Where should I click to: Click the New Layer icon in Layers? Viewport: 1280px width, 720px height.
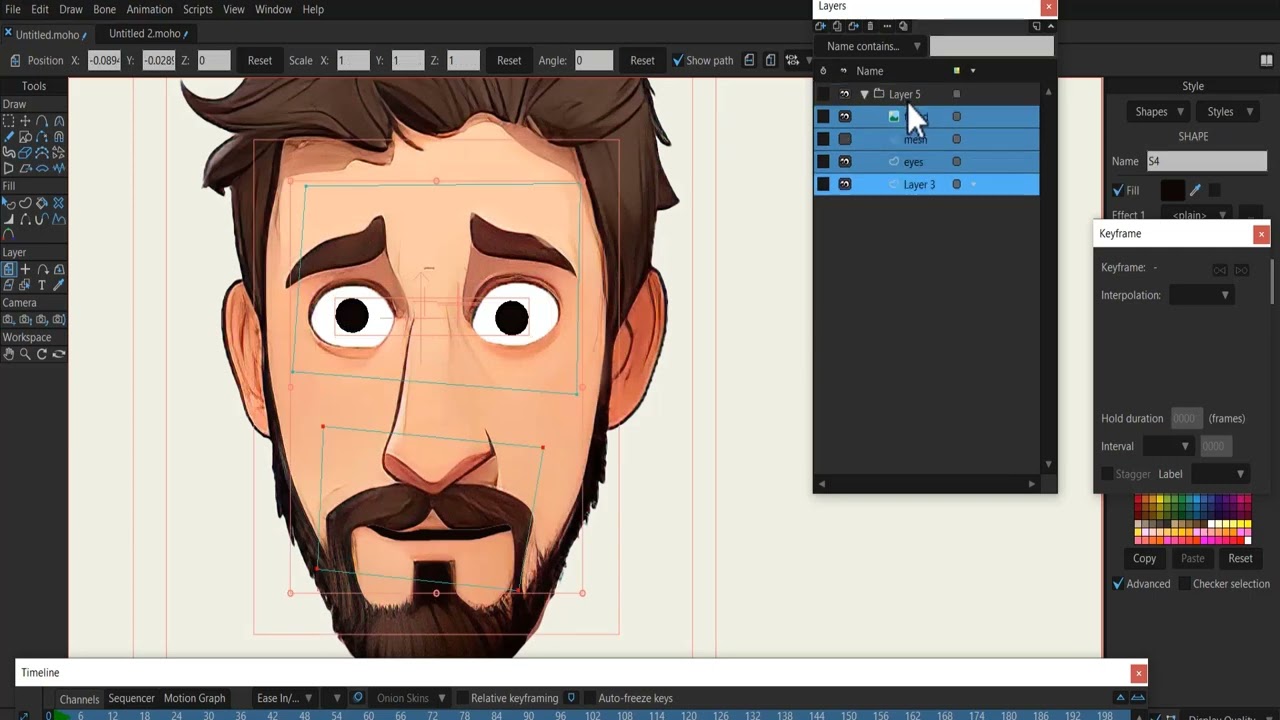pos(821,26)
